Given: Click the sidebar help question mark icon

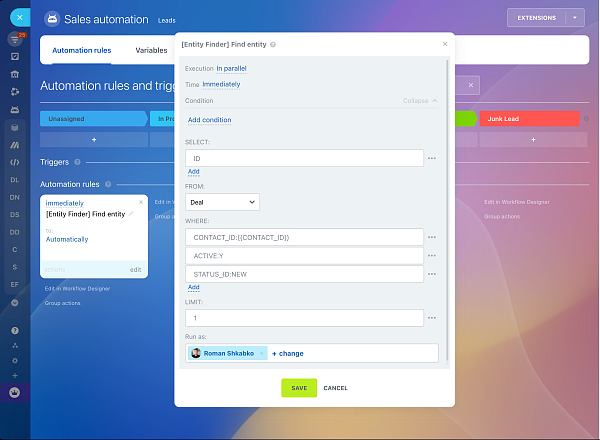Looking at the screenshot, I should [15, 330].
